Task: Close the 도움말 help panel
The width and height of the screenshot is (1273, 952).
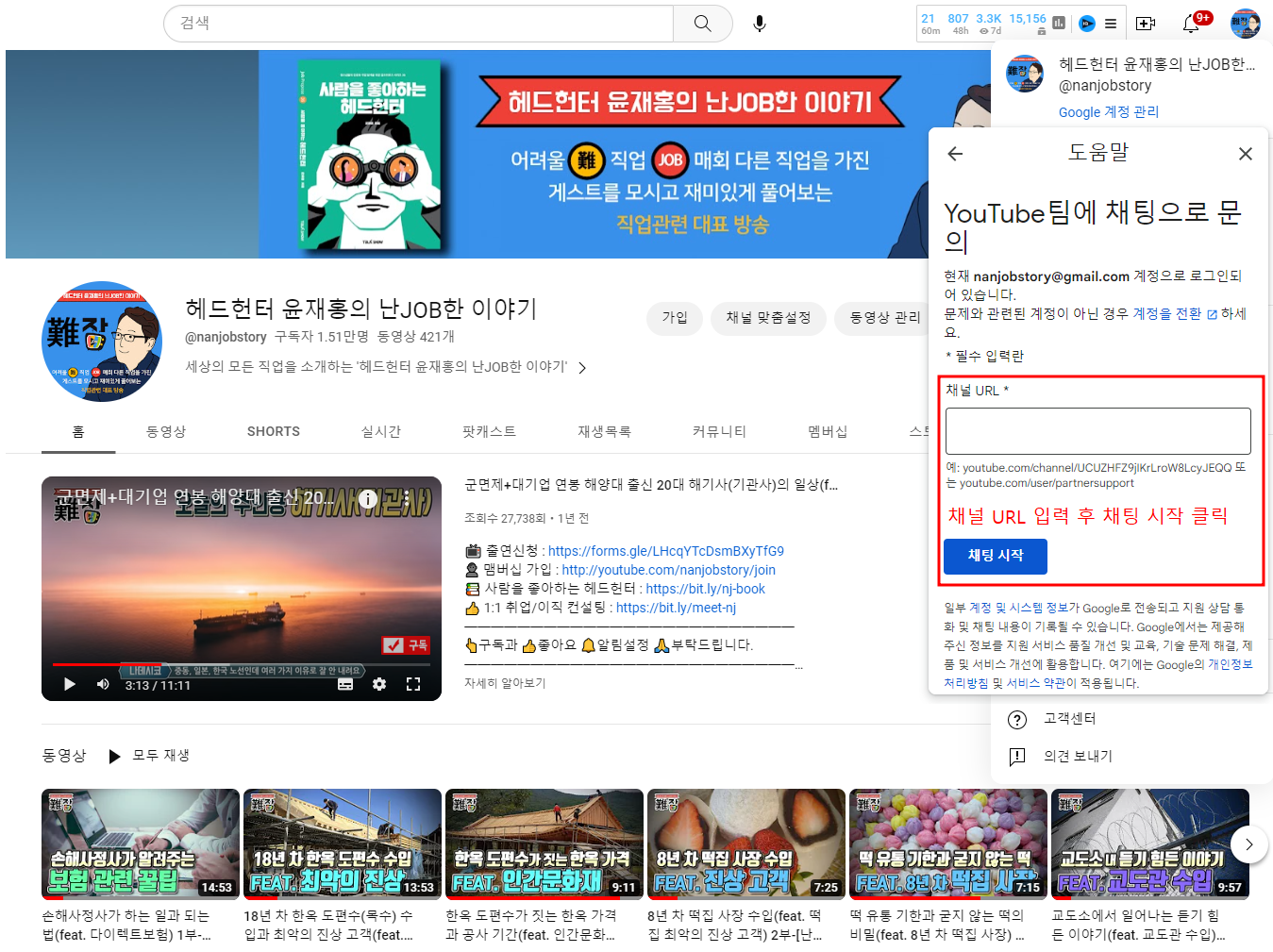Action: point(1246,154)
